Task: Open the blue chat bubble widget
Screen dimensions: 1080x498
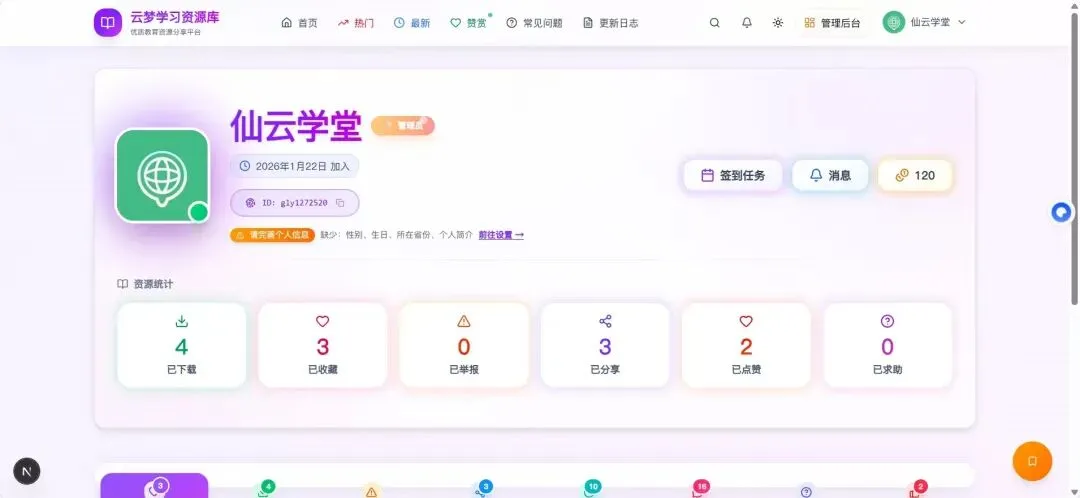Action: tap(1061, 212)
